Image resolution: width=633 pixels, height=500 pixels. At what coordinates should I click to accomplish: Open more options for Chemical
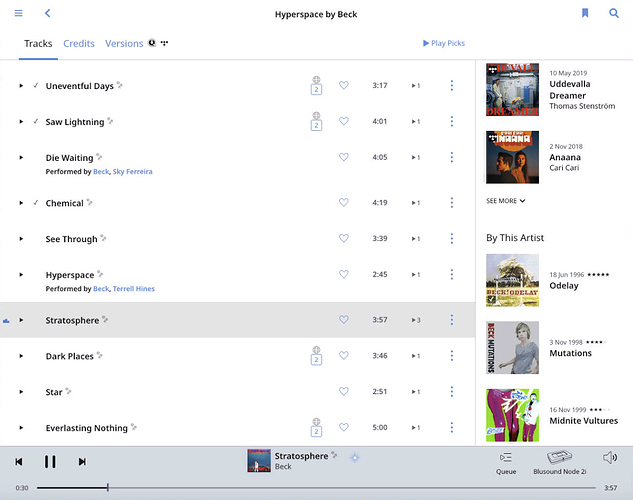452,203
